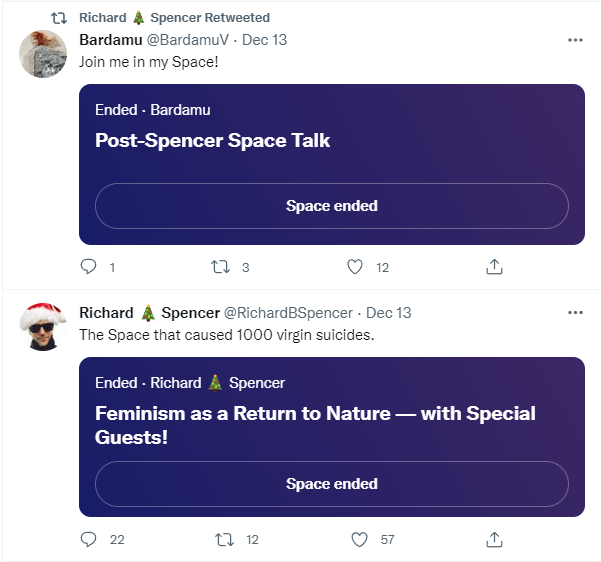Image resolution: width=601 pixels, height=562 pixels.
Task: Retweet Richard Spencer's Feminism Space tweet
Action: (x=224, y=539)
